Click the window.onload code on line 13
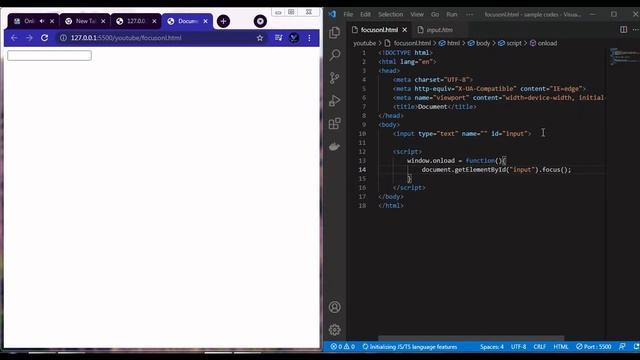The image size is (640, 360). coord(431,161)
